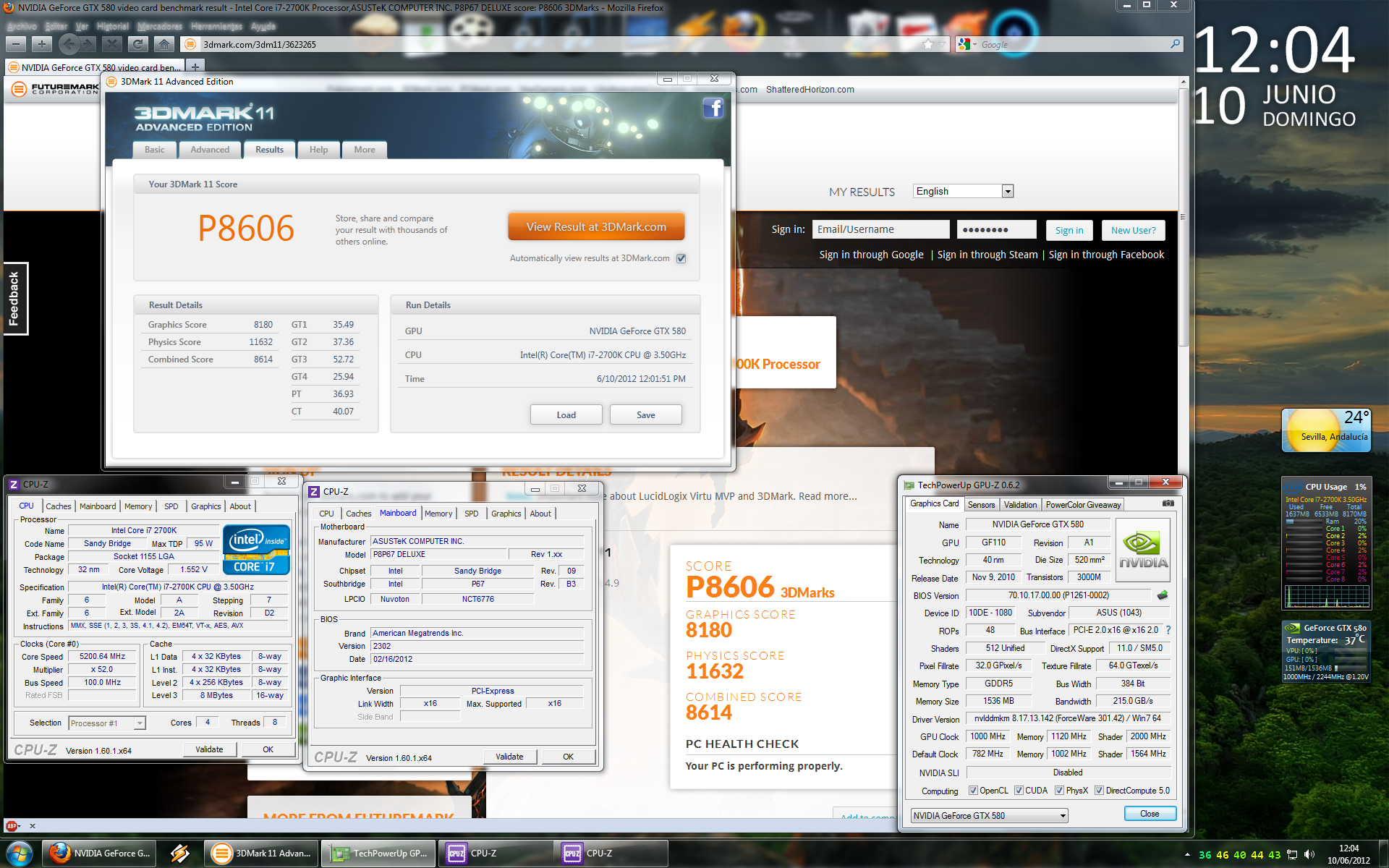Switch to the Basic tab in 3DMark 11
Screen dimensions: 1389x868
click(154, 150)
